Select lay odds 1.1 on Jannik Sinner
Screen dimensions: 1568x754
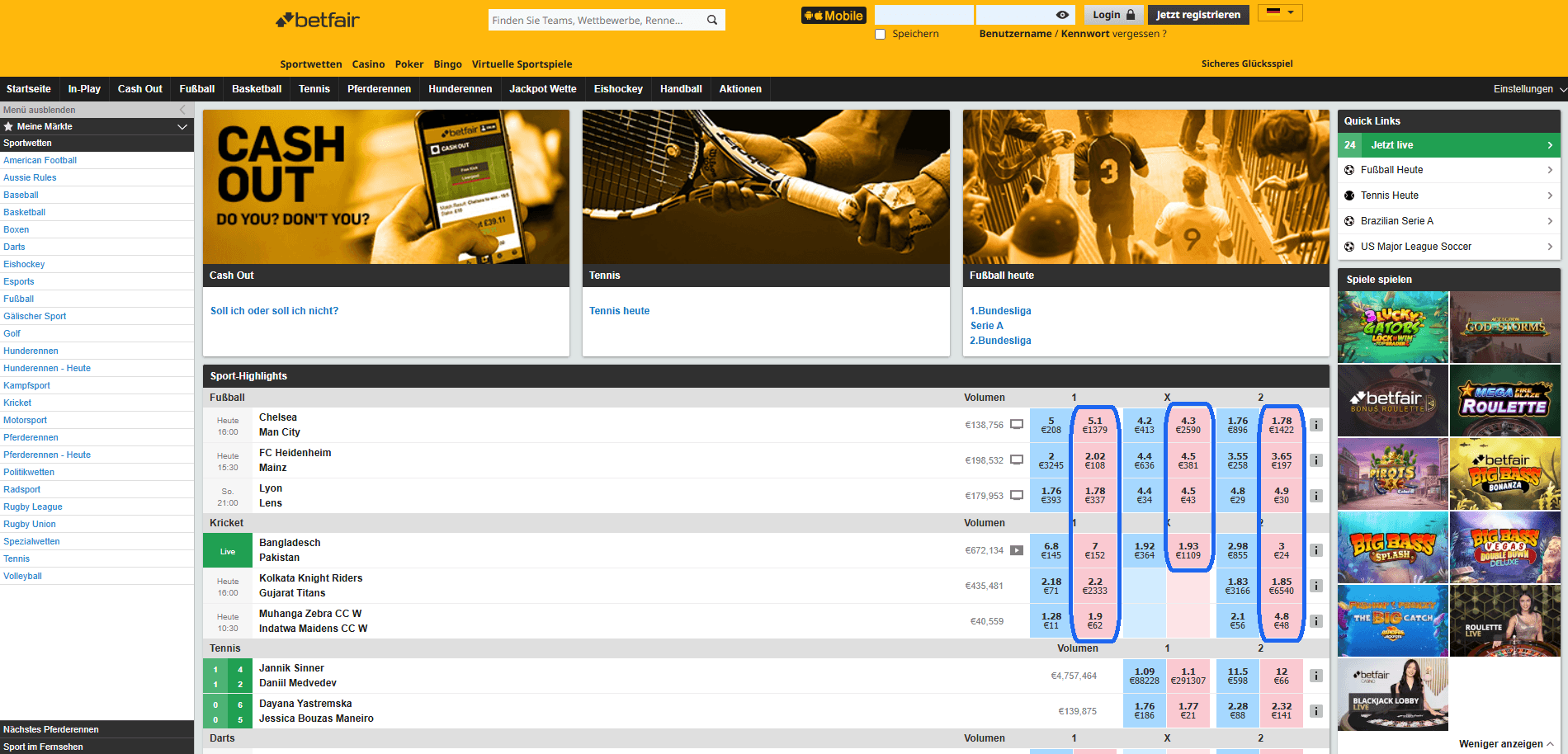pos(1188,676)
